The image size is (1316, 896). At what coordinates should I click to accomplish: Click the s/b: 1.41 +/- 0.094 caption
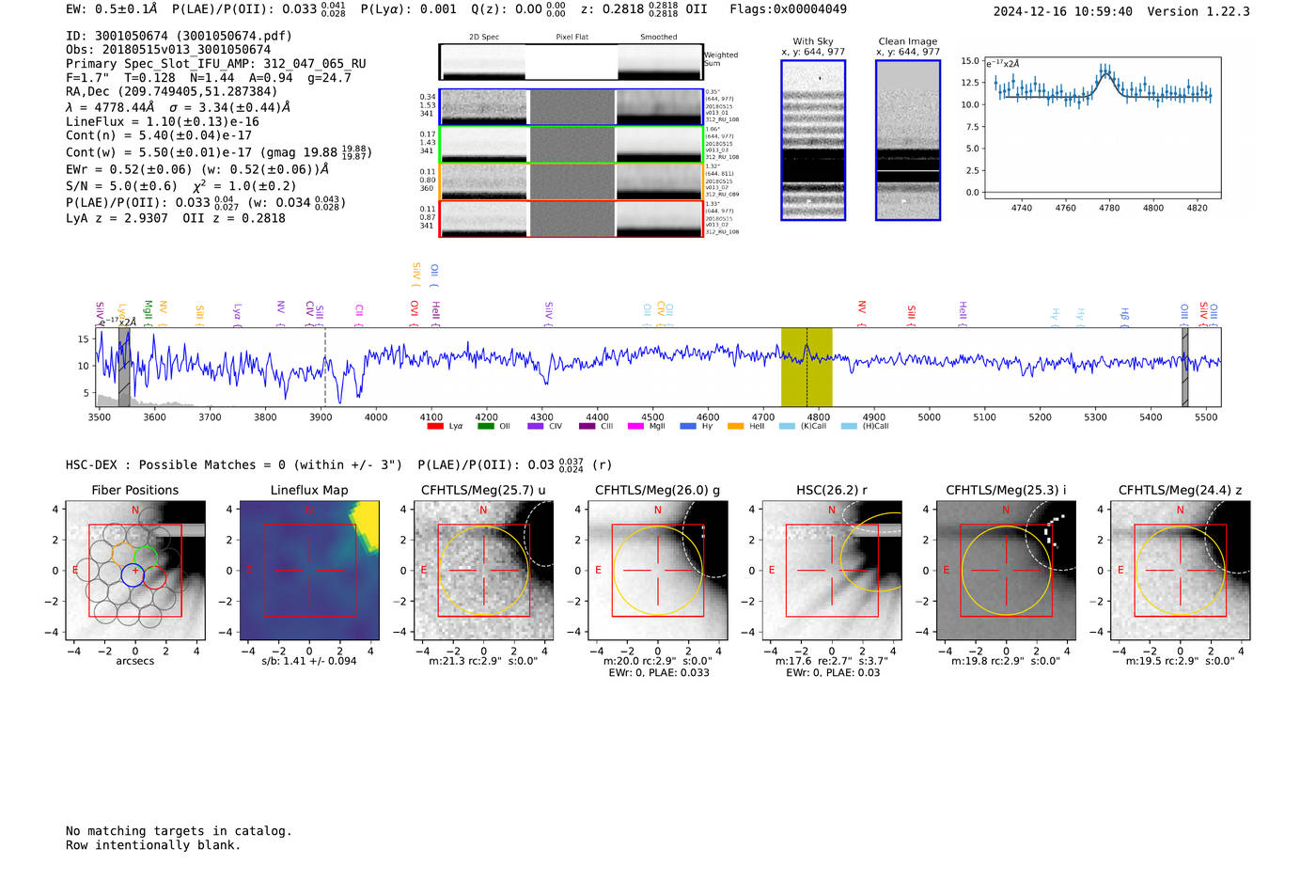coord(309,661)
